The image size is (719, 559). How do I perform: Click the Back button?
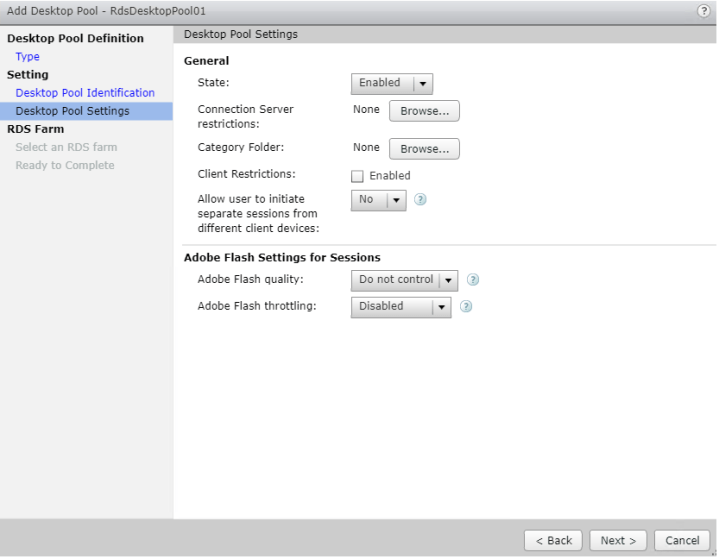tap(553, 540)
